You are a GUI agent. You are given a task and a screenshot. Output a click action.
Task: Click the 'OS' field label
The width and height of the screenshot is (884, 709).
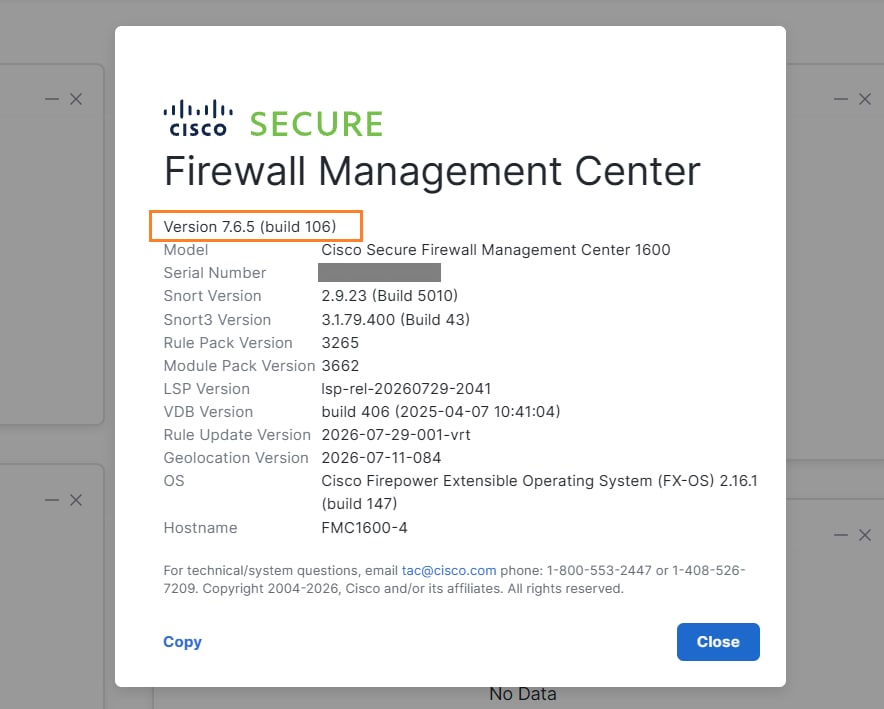[x=174, y=481]
